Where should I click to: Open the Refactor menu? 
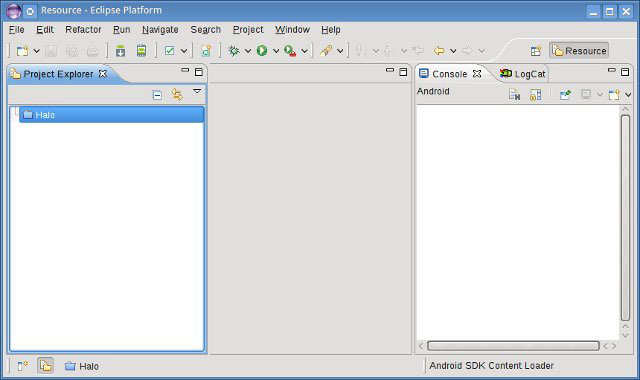tap(83, 30)
